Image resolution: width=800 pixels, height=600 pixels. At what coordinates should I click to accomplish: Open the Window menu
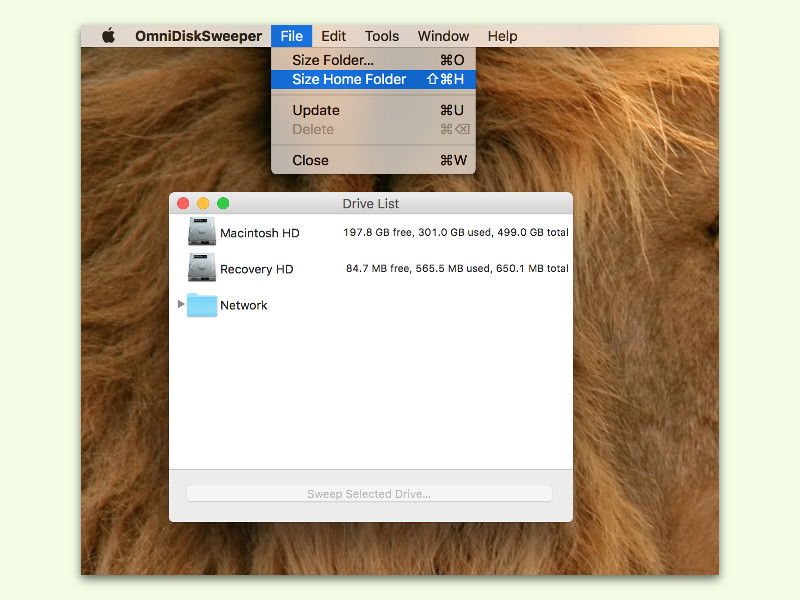point(443,36)
